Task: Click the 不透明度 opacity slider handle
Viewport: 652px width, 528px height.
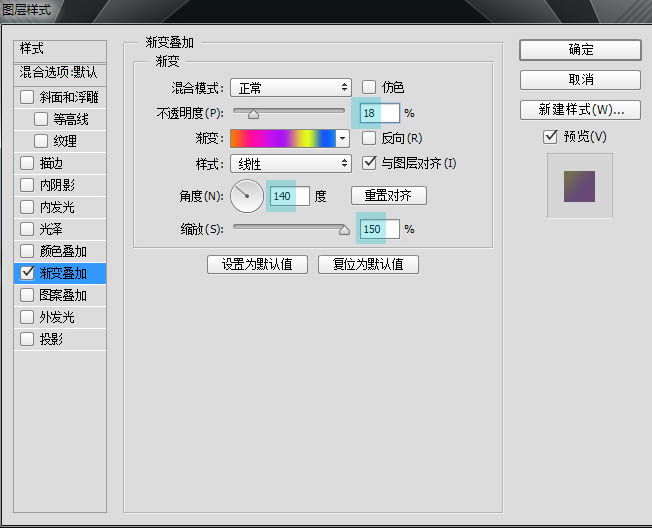Action: point(253,114)
